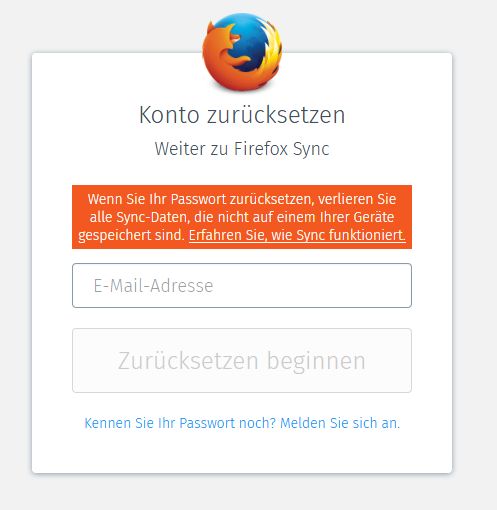Click the Konto zurücksetzen heading
This screenshot has width=497, height=510.
click(242, 115)
